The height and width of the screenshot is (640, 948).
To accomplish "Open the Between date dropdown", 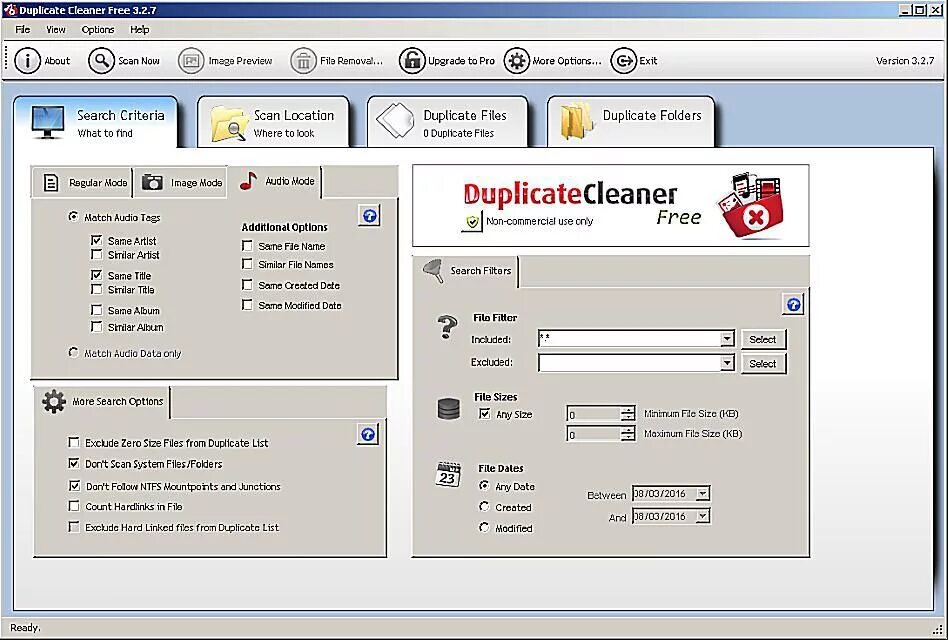I will point(703,494).
